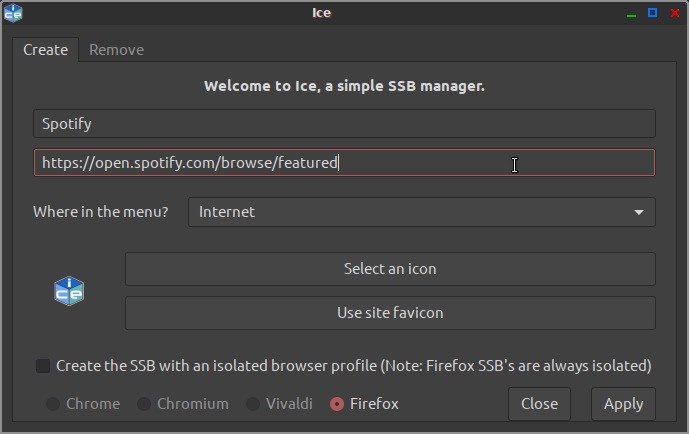The height and width of the screenshot is (434, 689).
Task: Click the dropdown arrow next to Internet
Action: 638,212
